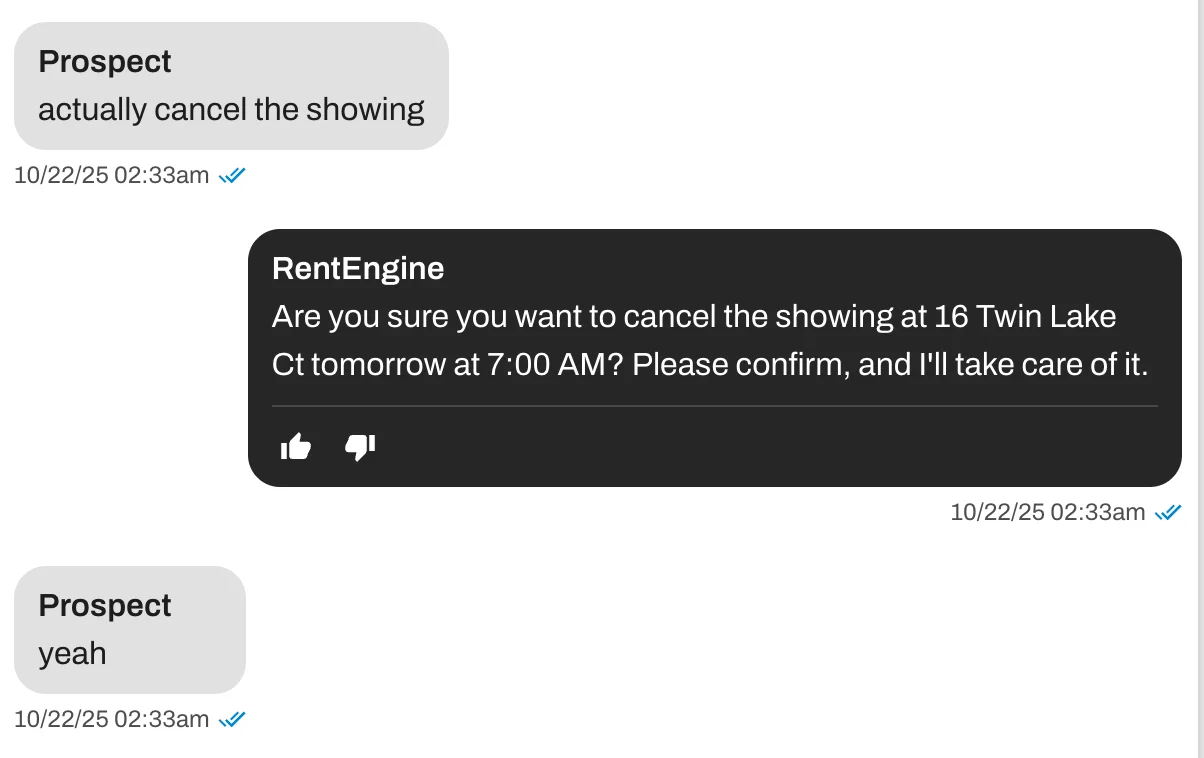Click the "RentEngine" sender name
The width and height of the screenshot is (1204, 758).
[358, 268]
